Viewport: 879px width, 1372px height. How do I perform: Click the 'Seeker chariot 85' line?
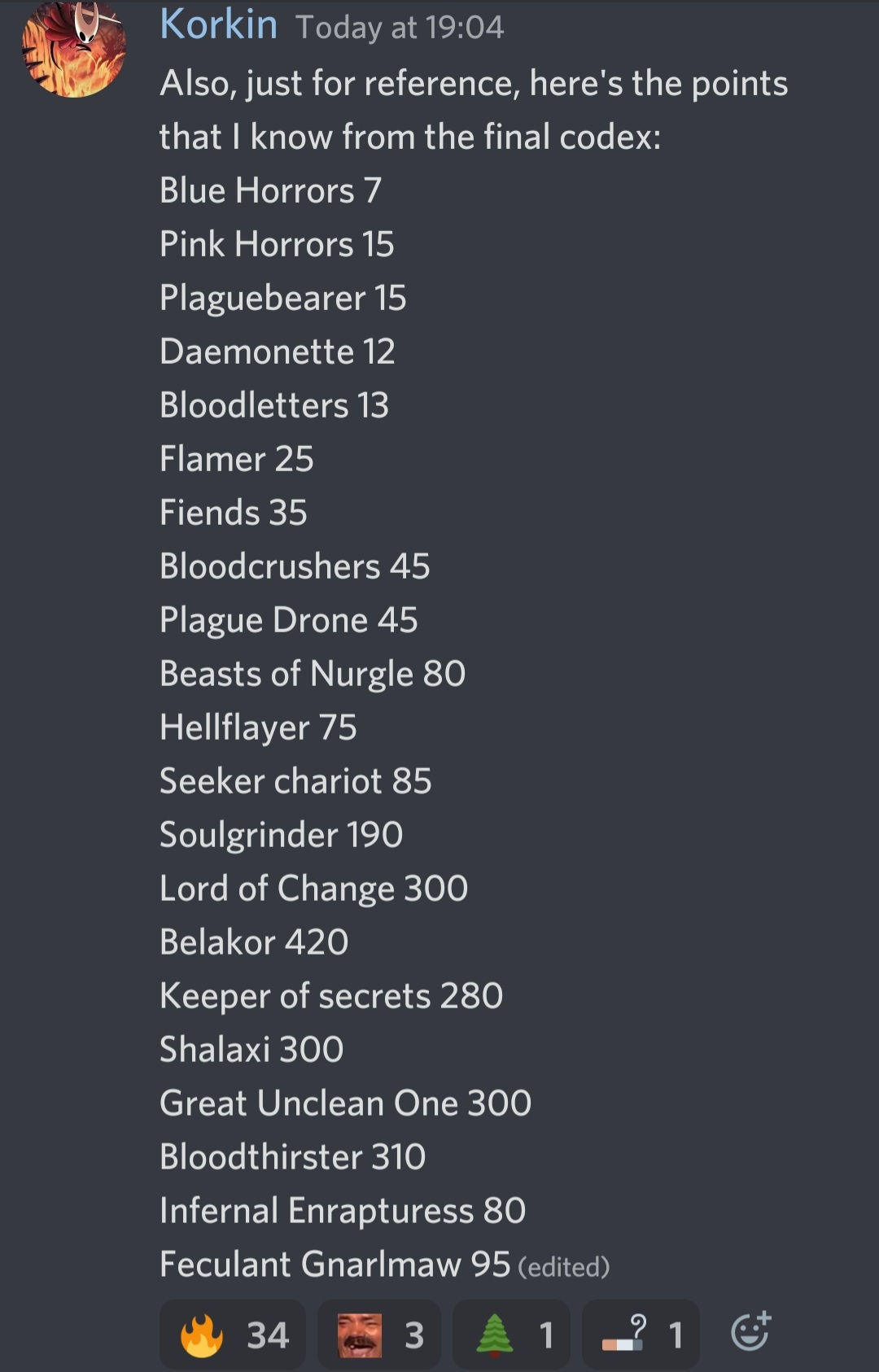point(295,781)
